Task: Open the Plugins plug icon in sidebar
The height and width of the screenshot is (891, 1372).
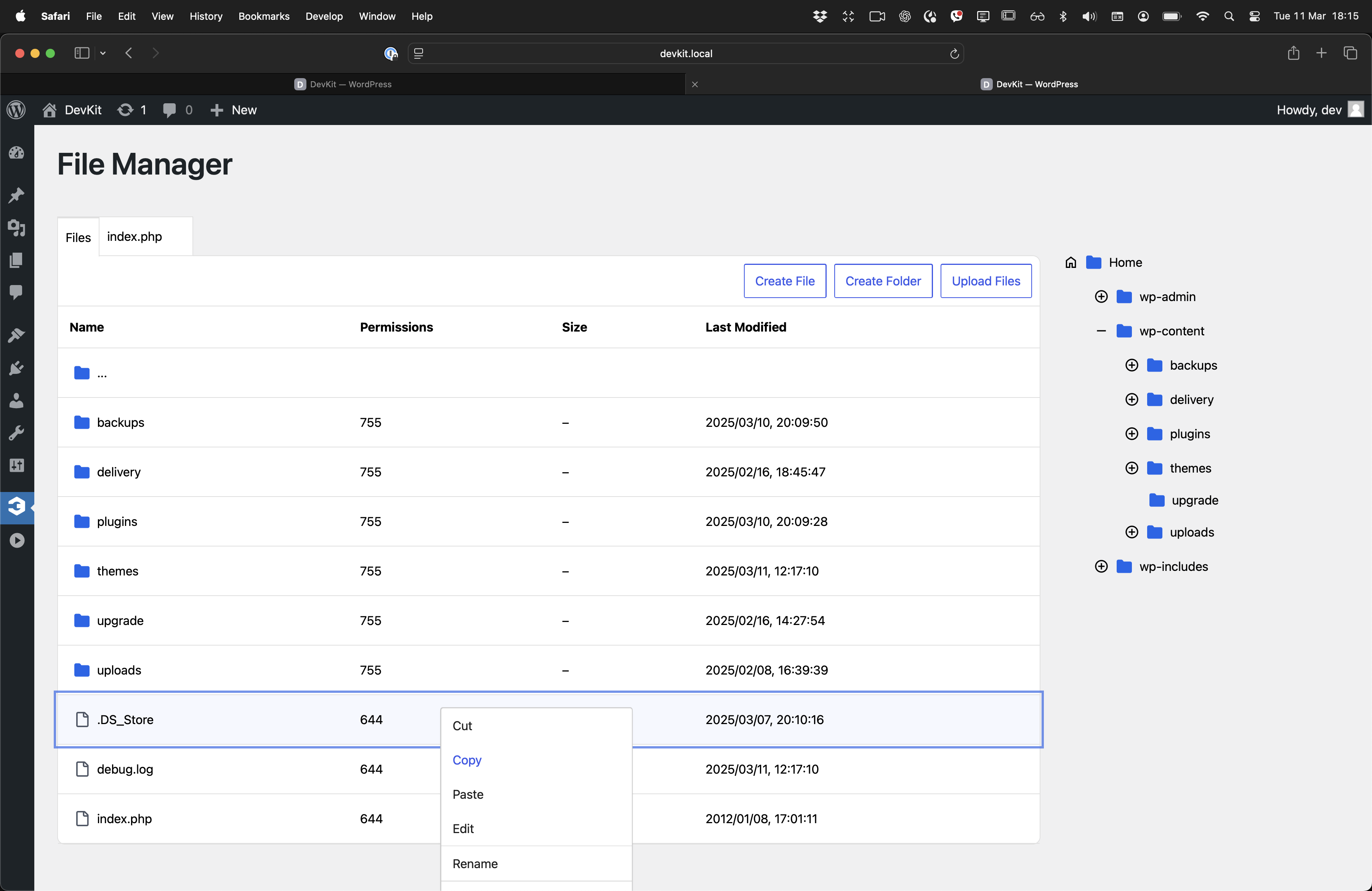Action: pyautogui.click(x=17, y=368)
